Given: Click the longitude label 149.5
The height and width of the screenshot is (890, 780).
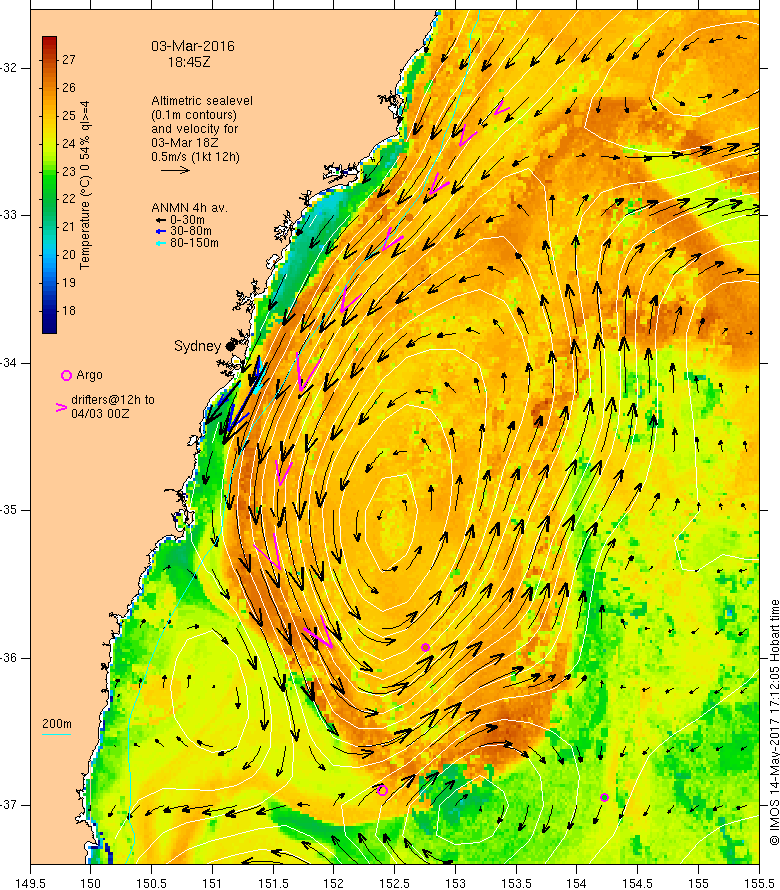Looking at the screenshot, I should [x=30, y=883].
